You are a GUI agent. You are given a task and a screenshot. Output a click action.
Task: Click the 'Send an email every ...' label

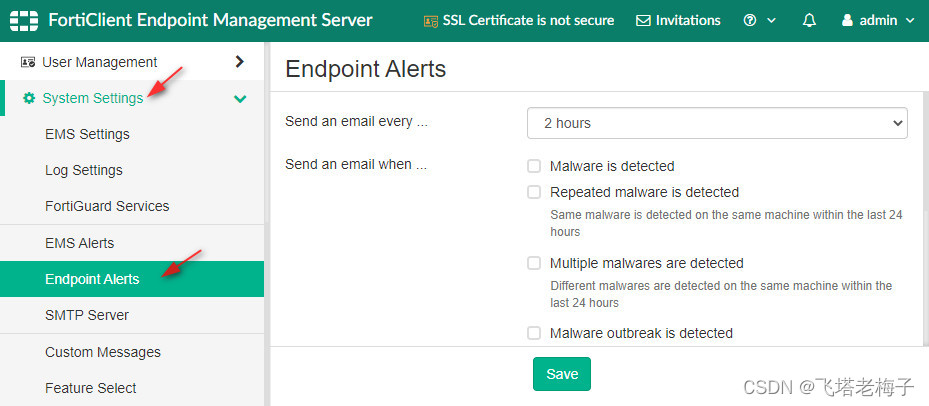(x=356, y=122)
